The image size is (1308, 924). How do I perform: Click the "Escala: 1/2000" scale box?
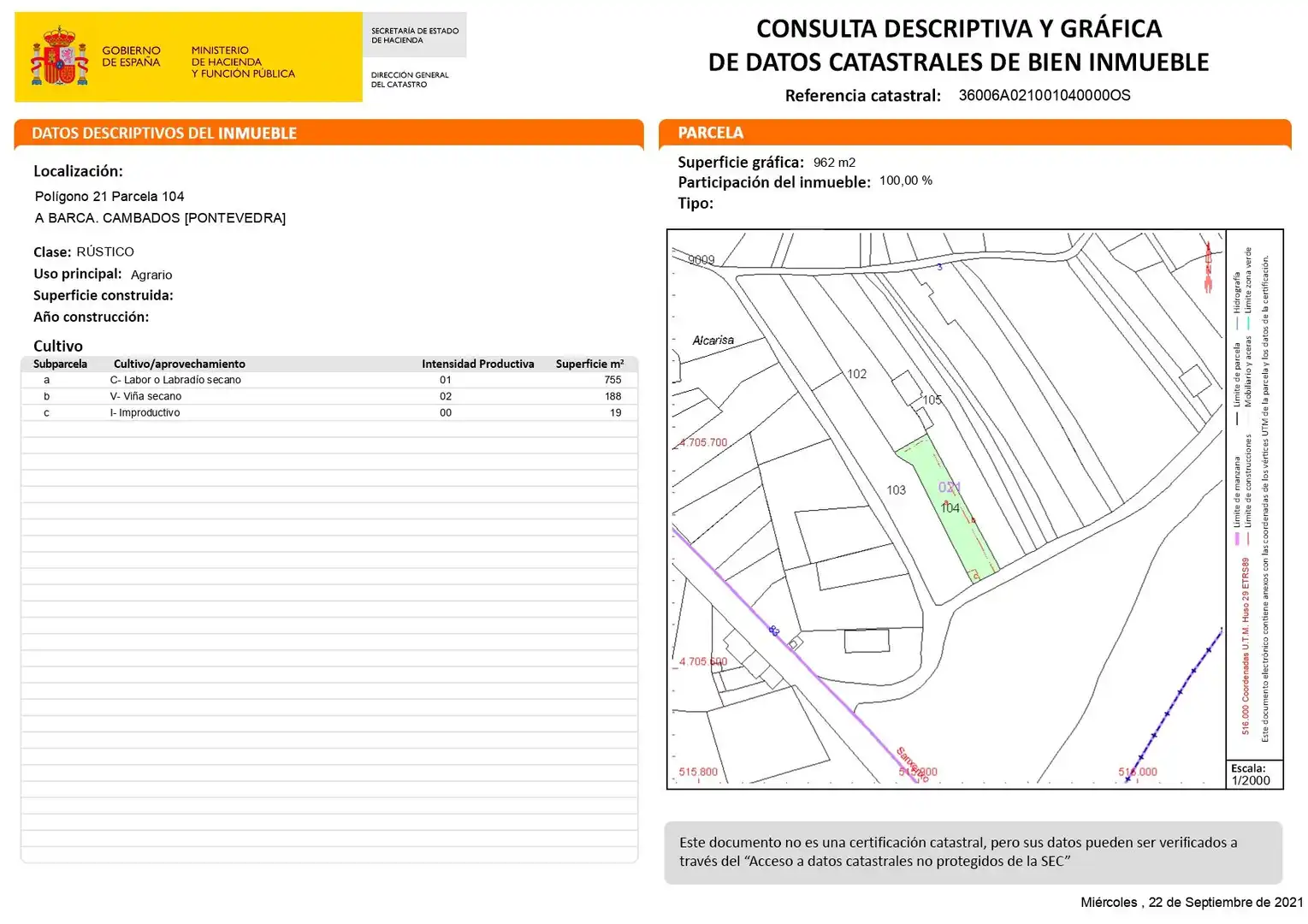pos(1255,774)
